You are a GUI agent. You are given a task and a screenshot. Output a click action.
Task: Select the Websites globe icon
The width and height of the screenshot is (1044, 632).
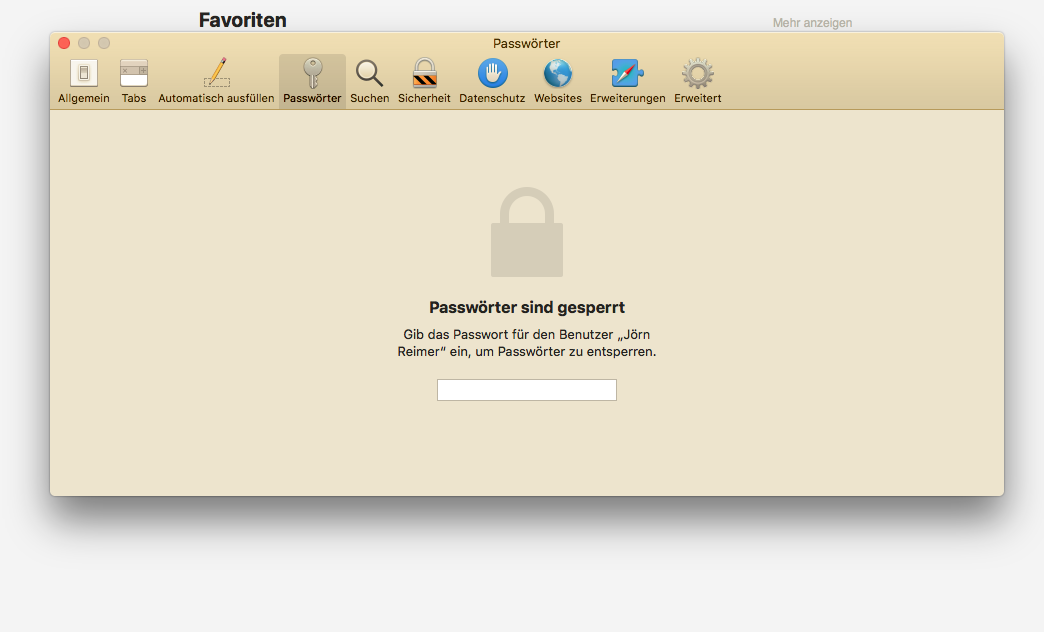tap(558, 81)
